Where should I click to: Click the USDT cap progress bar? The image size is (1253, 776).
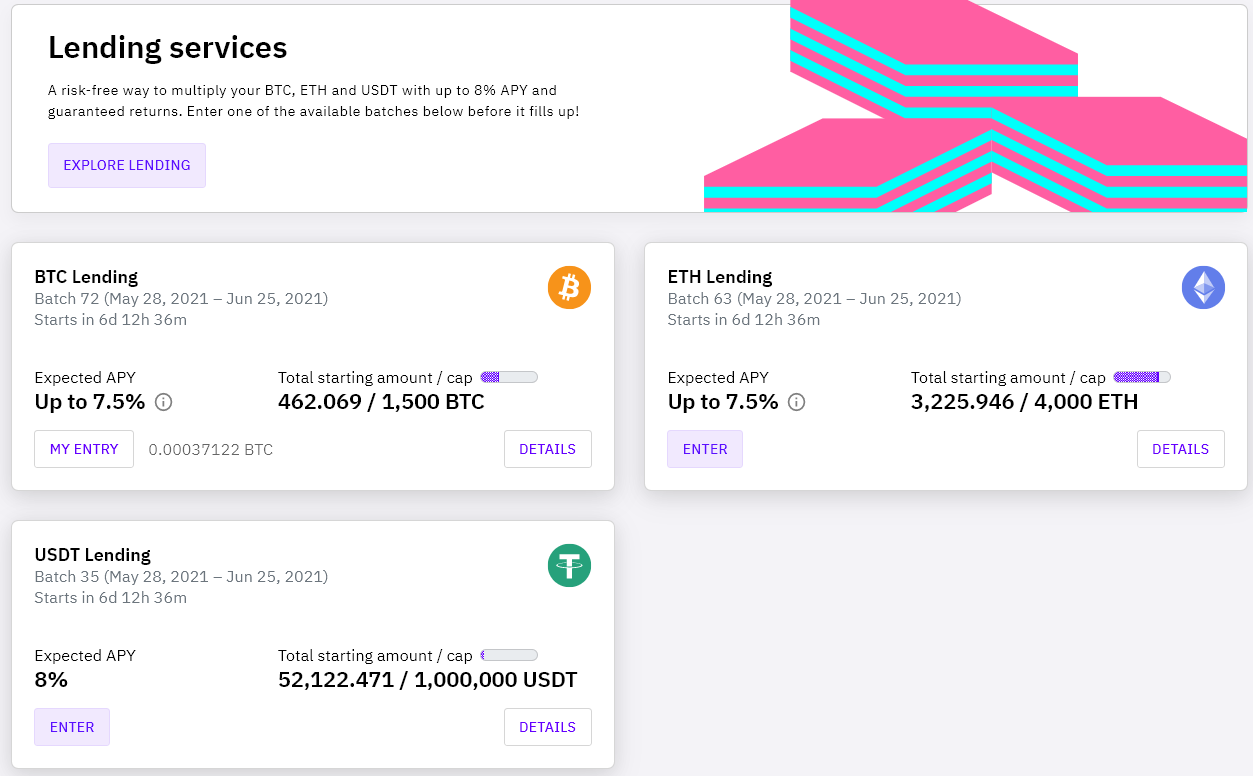(509, 655)
